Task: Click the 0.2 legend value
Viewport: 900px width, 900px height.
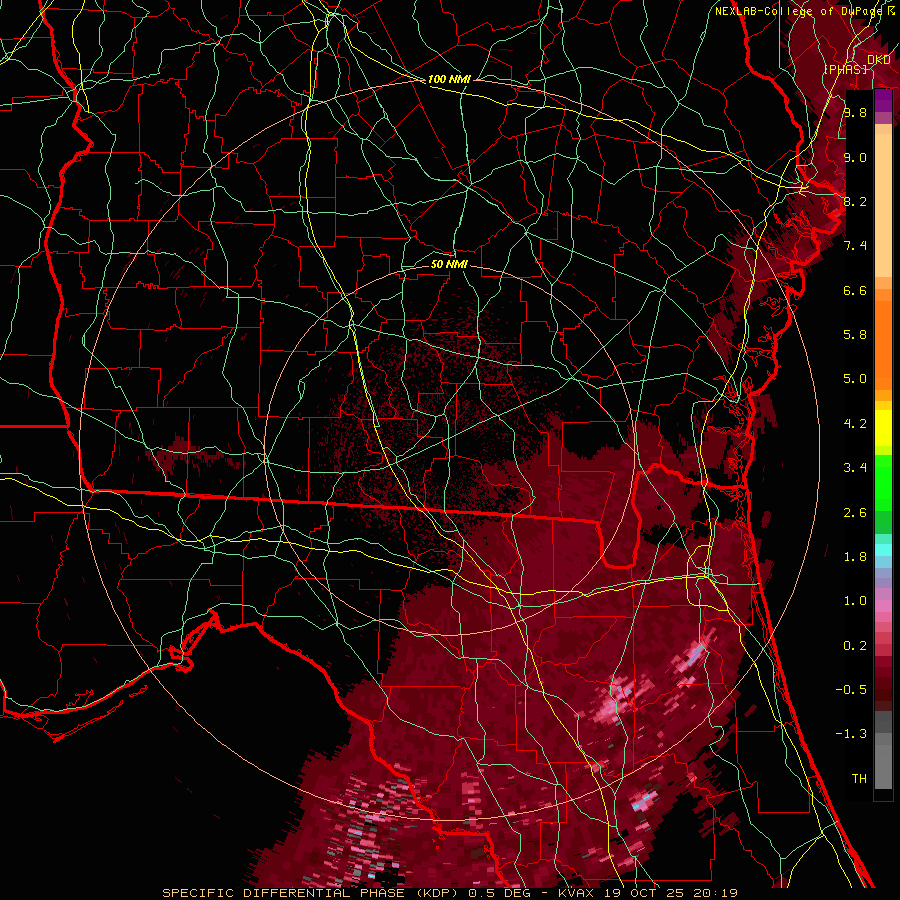Action: (x=855, y=646)
